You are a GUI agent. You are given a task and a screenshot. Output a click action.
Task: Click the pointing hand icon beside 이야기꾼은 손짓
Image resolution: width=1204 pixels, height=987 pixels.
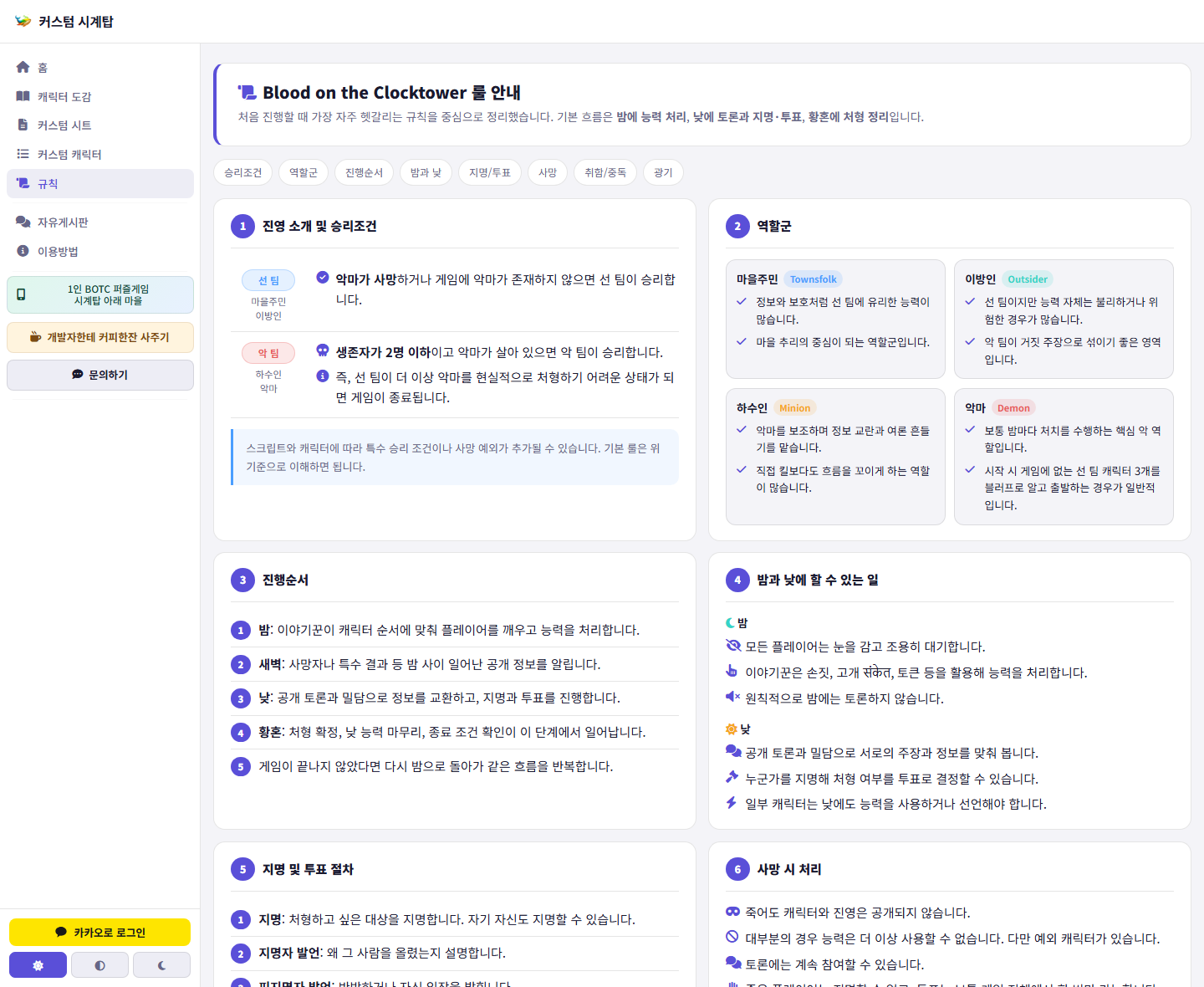732,671
